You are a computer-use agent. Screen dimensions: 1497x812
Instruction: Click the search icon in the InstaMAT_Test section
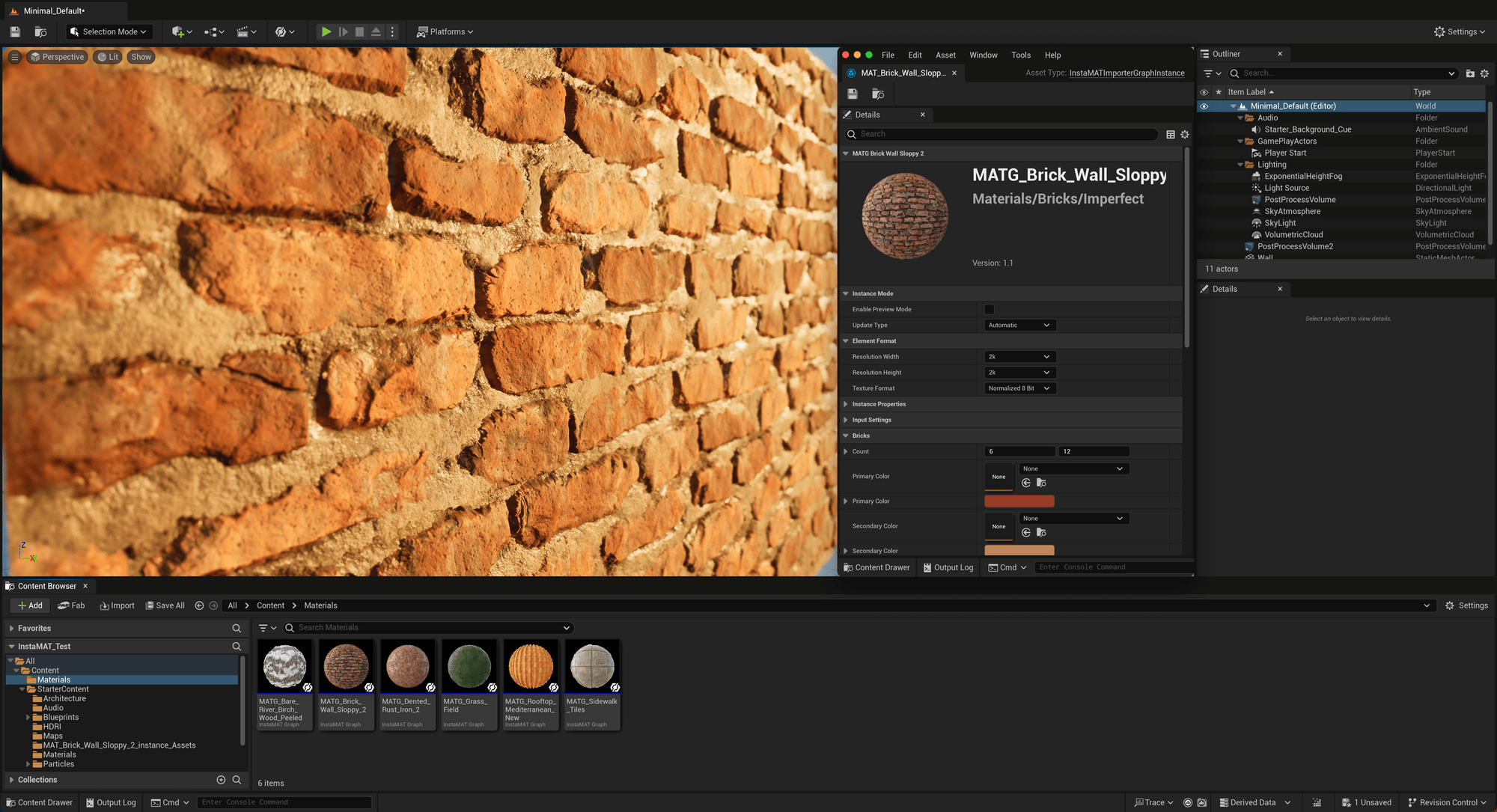237,646
